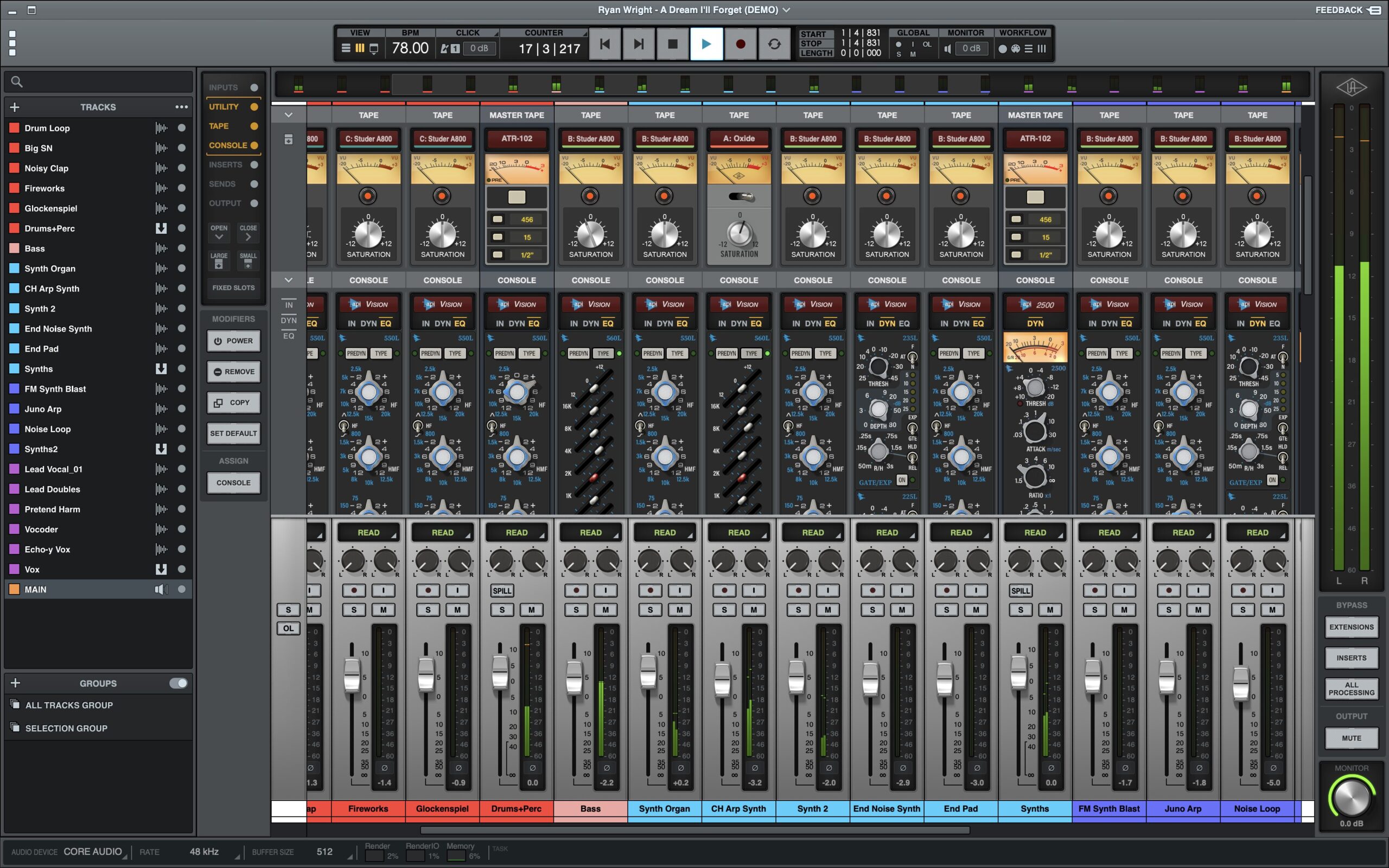Click the SMALL size icon button
The image size is (1389, 868).
pyautogui.click(x=248, y=260)
